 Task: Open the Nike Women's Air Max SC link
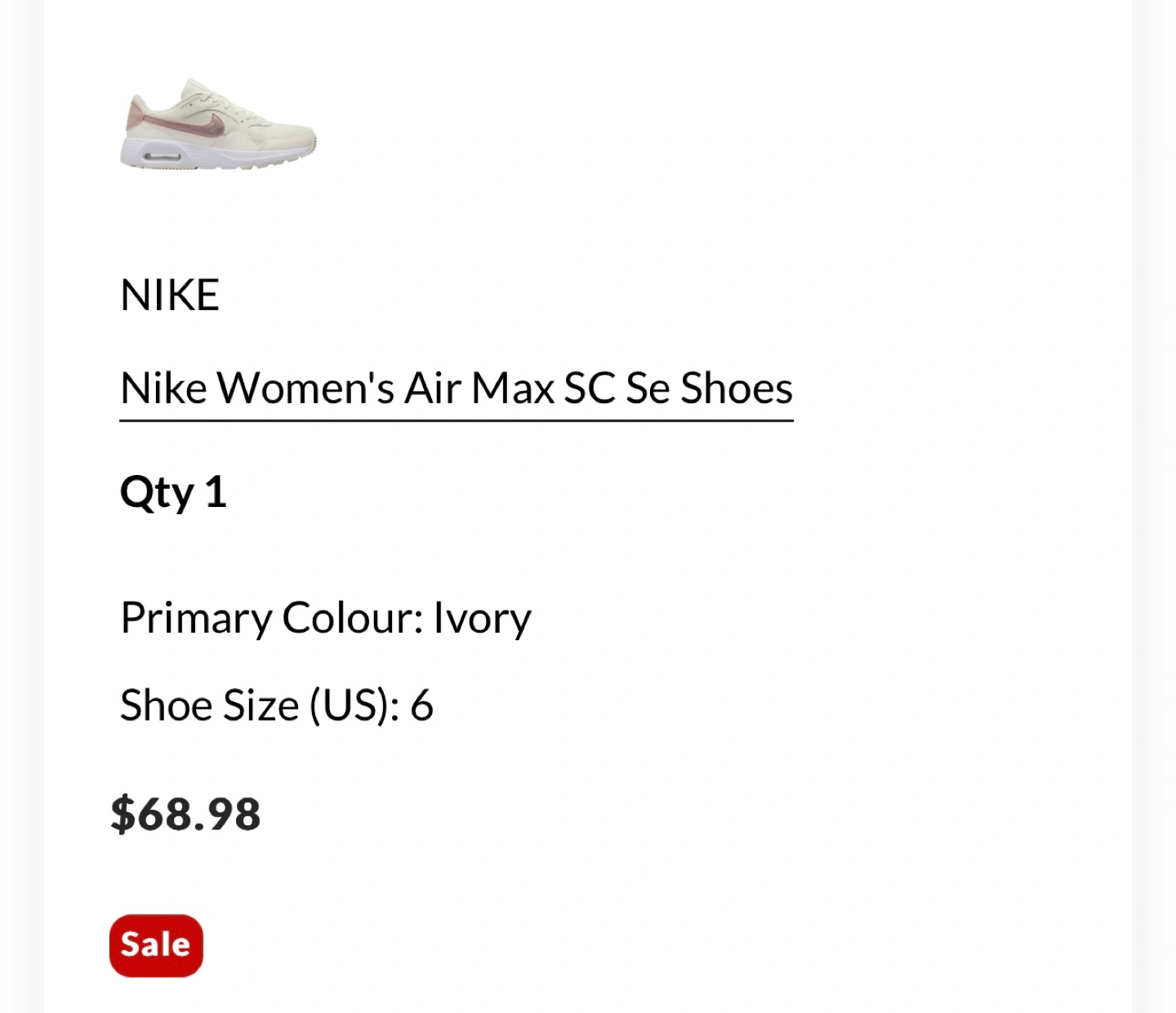click(456, 388)
